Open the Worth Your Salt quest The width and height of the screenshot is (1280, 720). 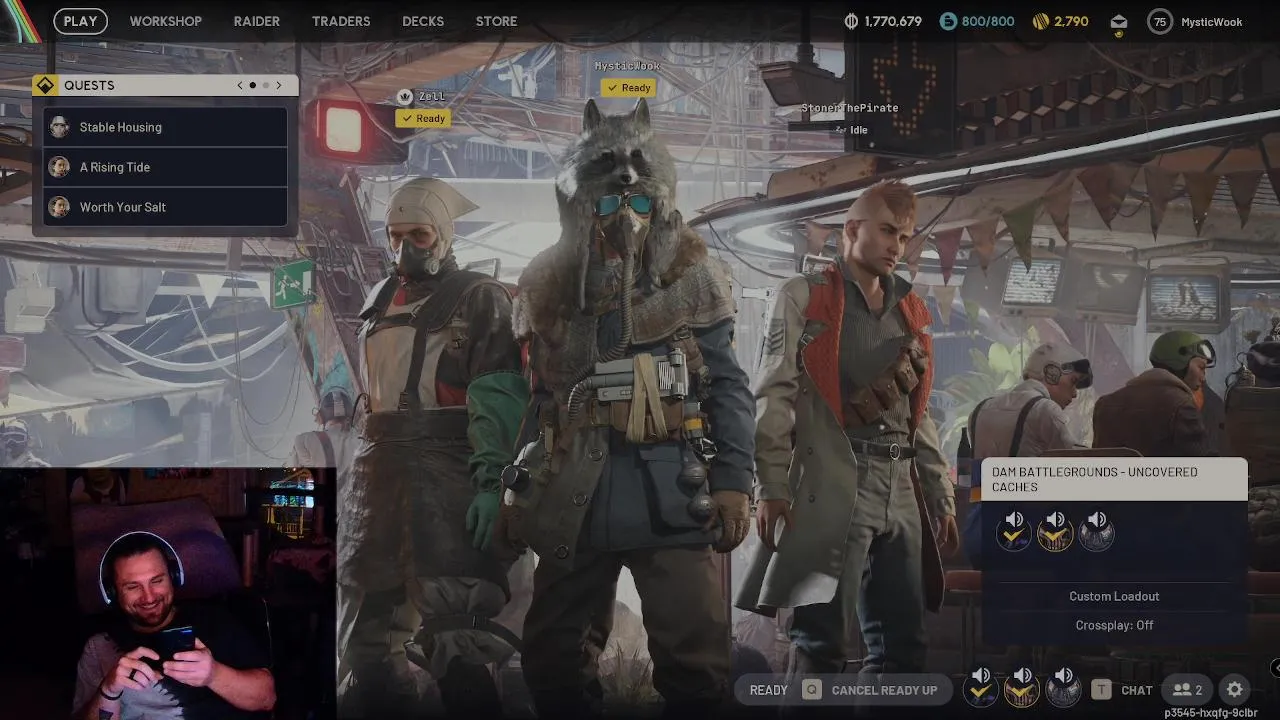click(165, 207)
